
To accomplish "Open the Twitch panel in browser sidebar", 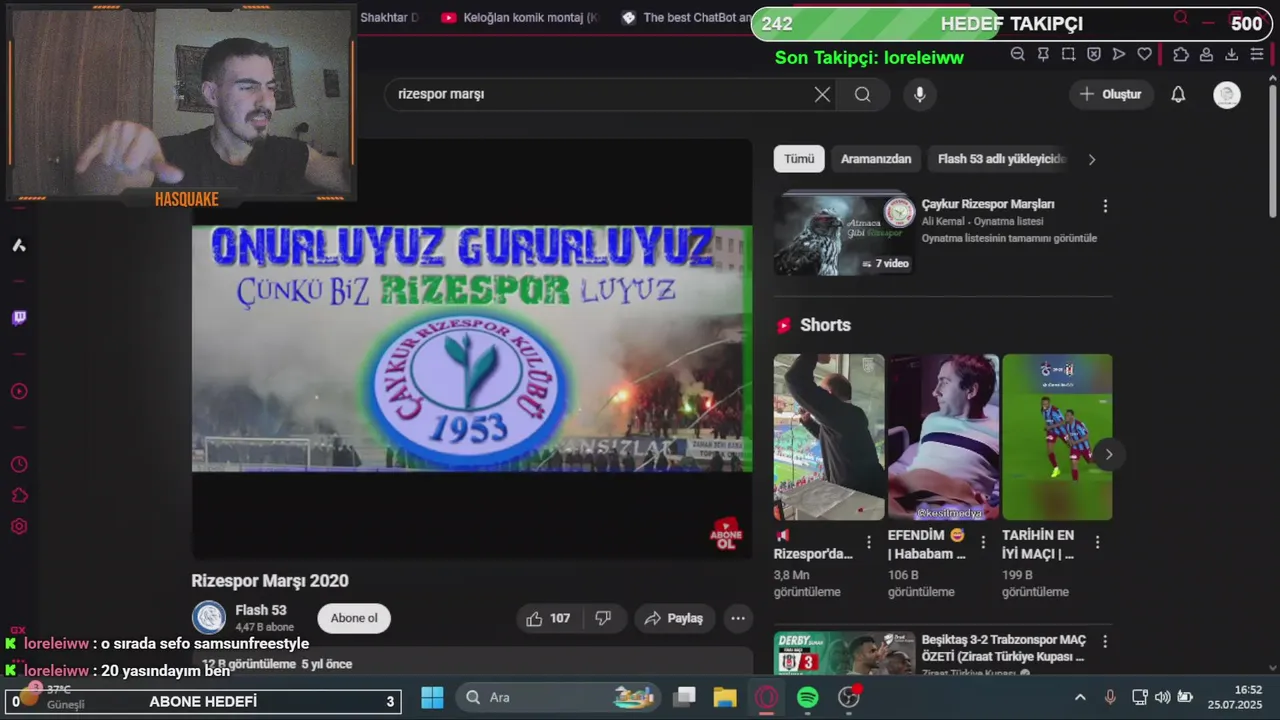I will pyautogui.click(x=19, y=318).
